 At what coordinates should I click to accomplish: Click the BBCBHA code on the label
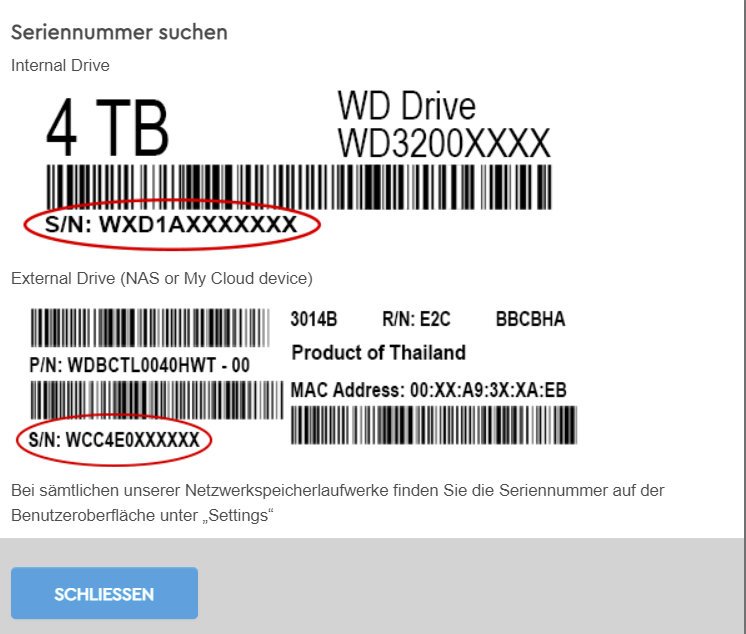pyautogui.click(x=530, y=319)
